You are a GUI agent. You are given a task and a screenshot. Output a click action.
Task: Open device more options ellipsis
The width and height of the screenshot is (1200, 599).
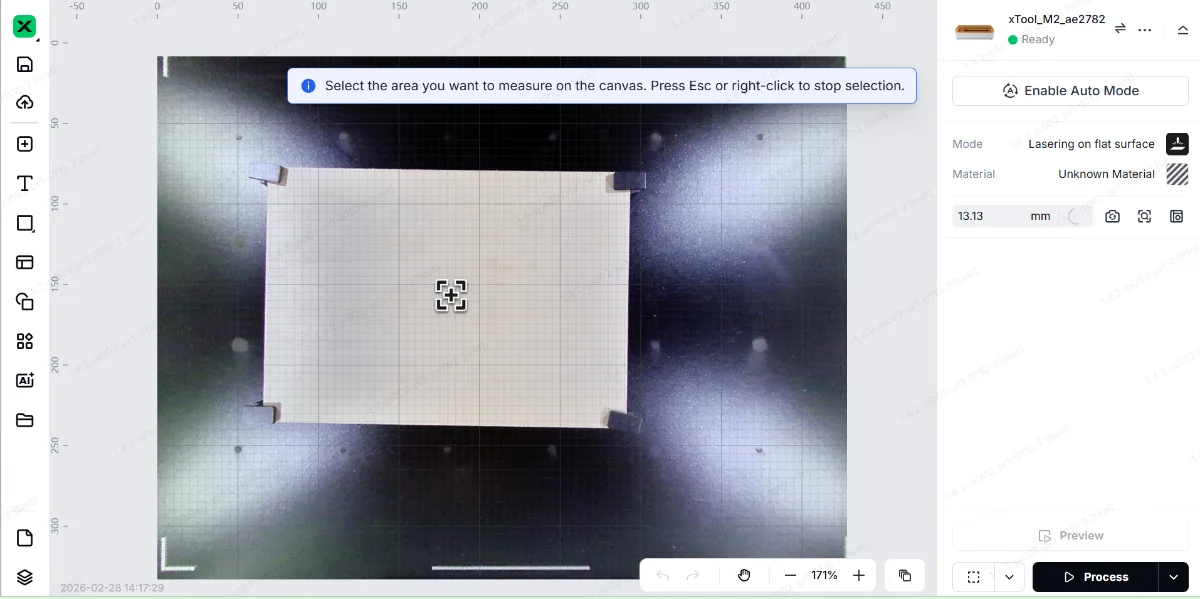coord(1145,29)
